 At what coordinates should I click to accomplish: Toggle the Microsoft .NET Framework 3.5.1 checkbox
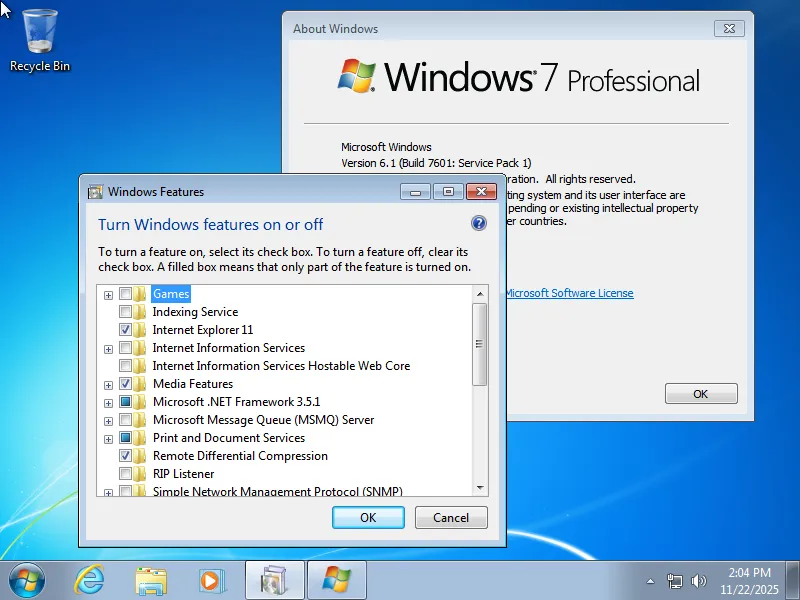click(x=125, y=402)
